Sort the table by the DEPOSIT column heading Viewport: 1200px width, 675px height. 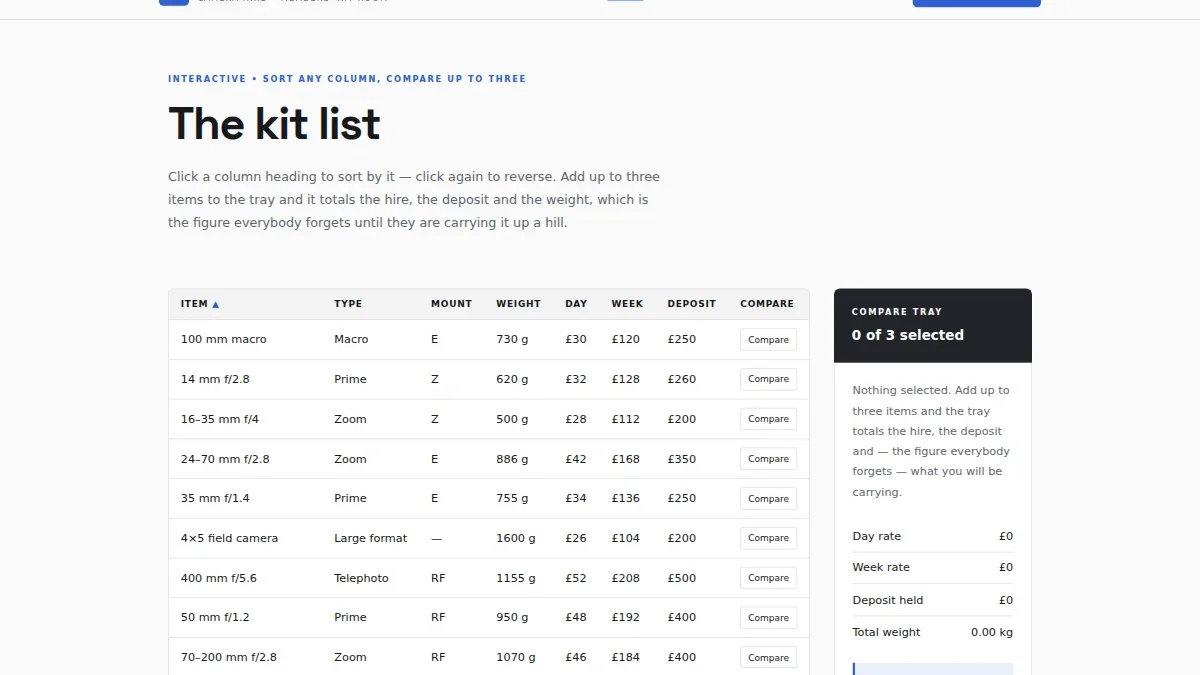tap(692, 304)
